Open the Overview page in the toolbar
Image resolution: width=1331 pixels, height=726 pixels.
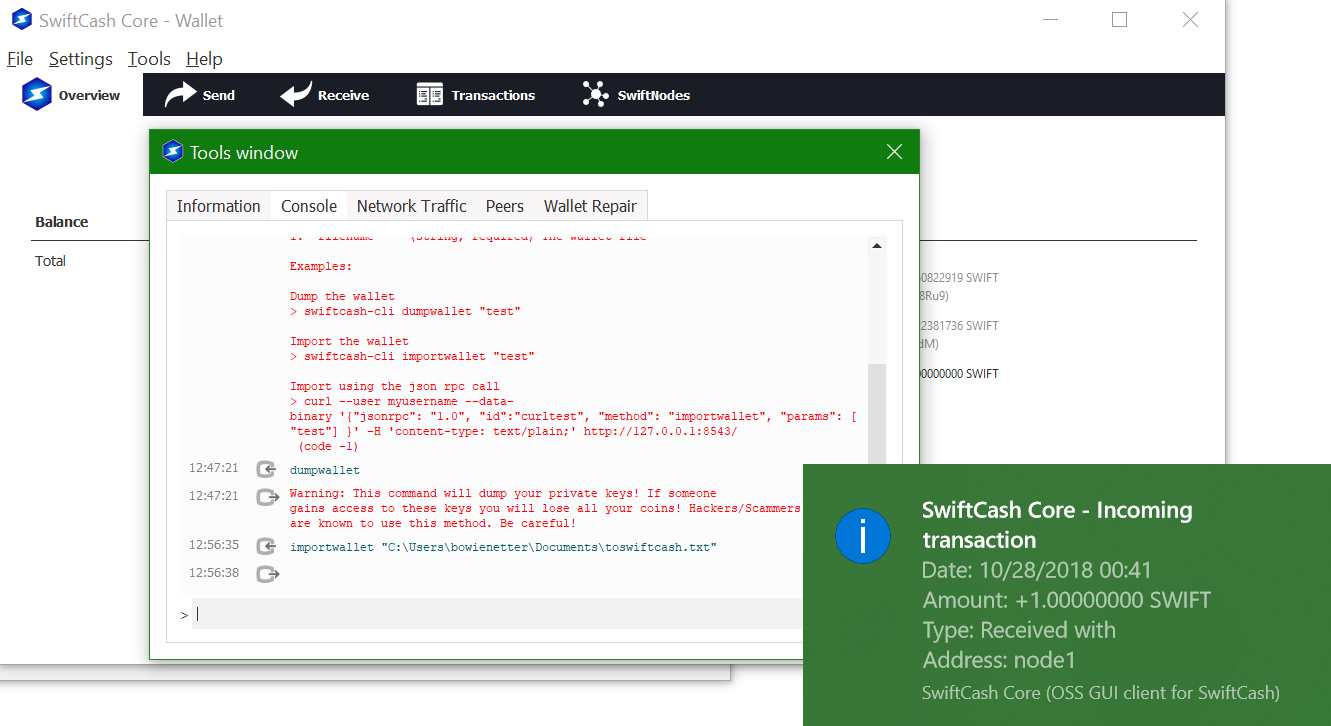tap(71, 95)
